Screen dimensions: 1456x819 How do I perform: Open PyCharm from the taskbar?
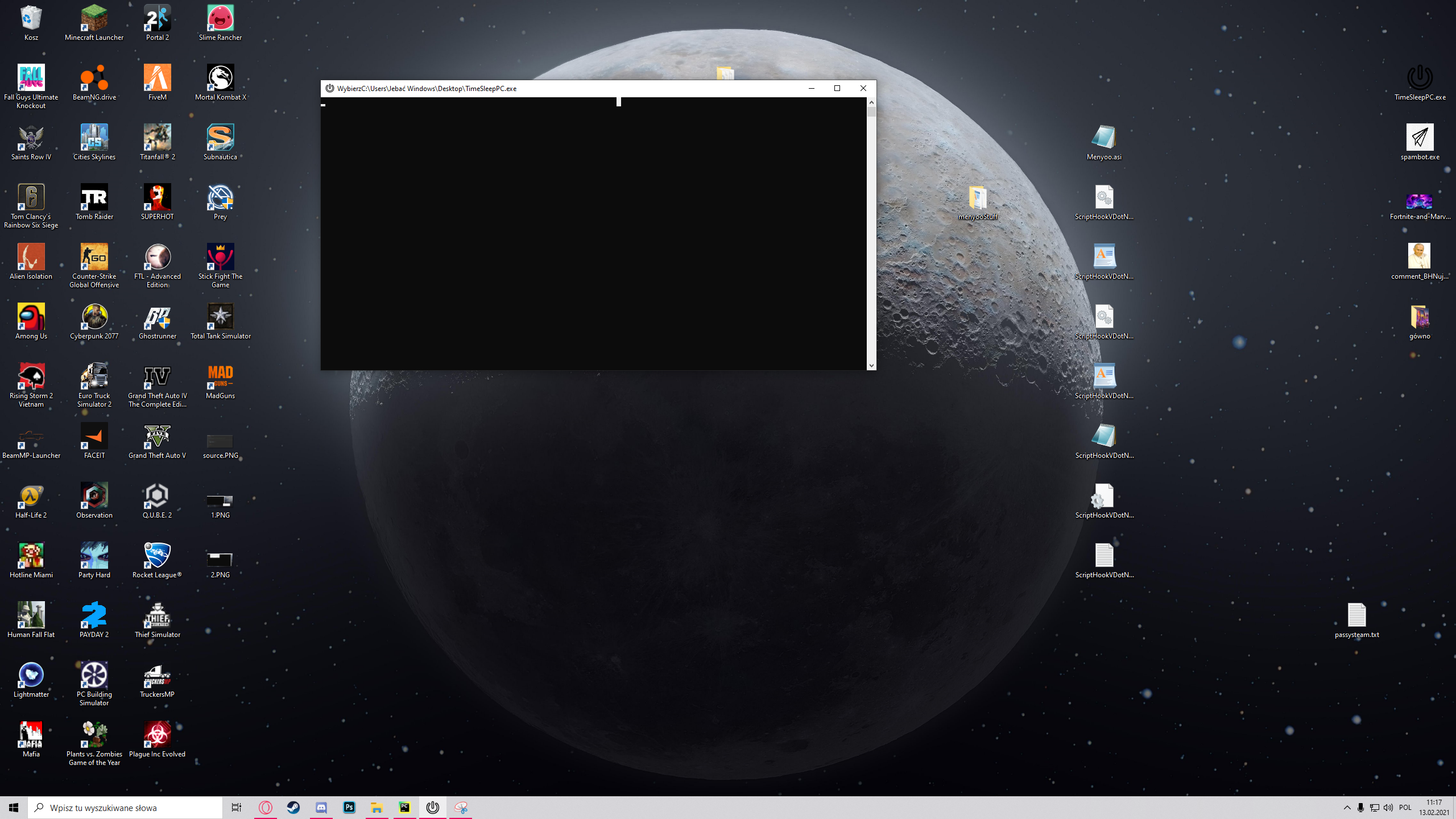(404, 808)
